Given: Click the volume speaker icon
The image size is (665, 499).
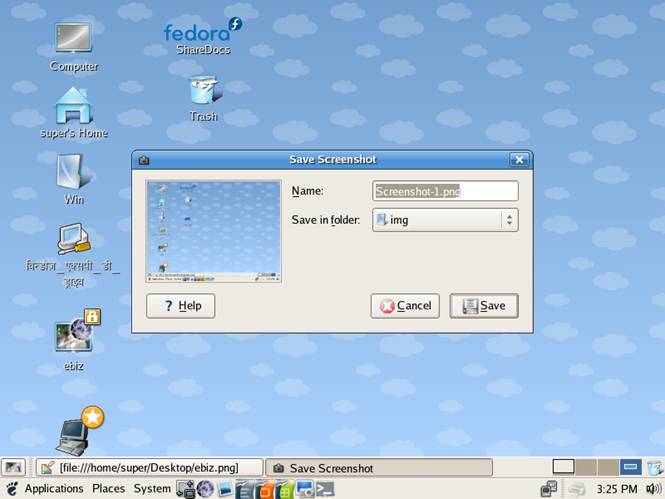Looking at the screenshot, I should (654, 489).
